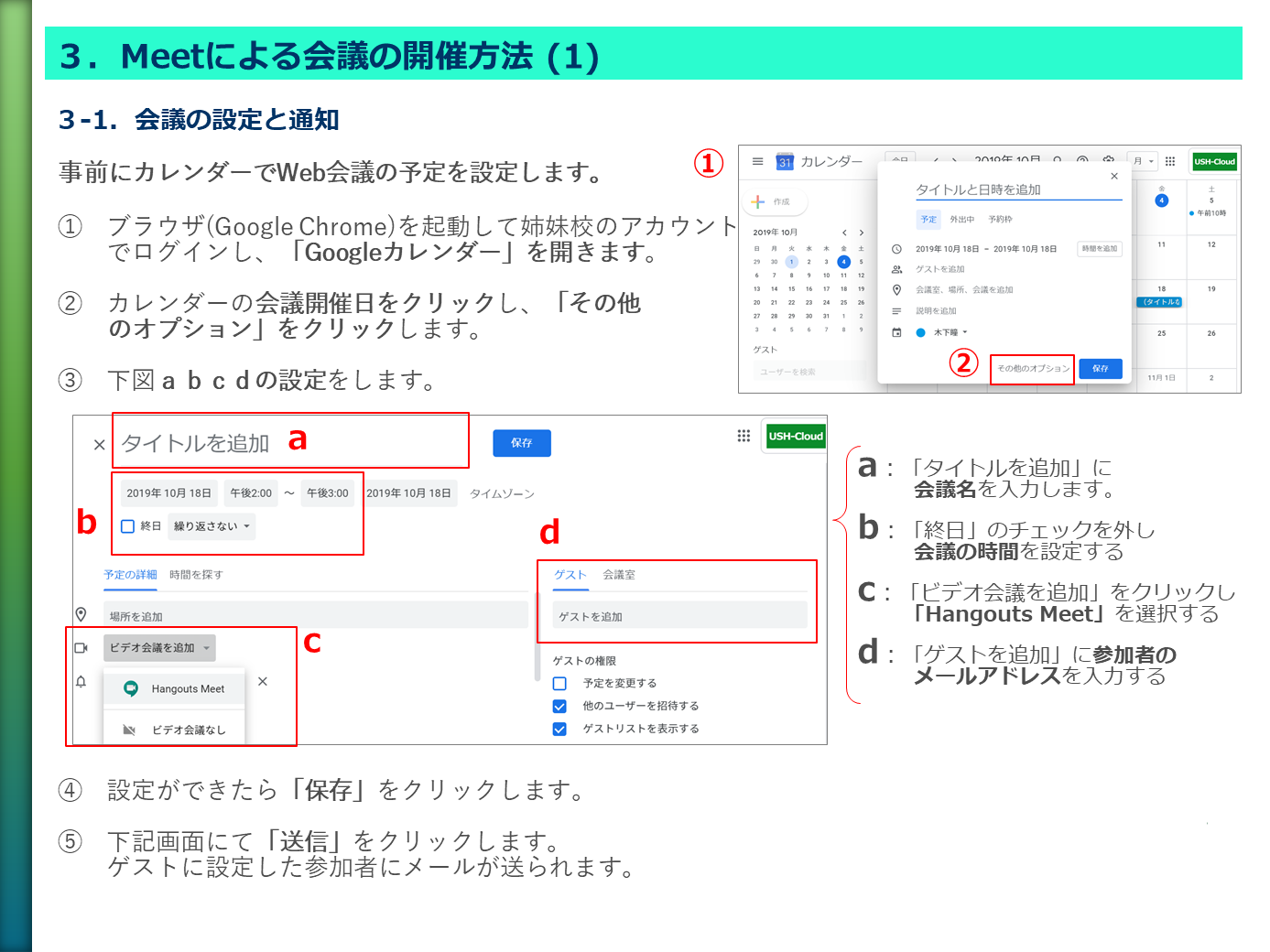Click the colorful plus 作成 icon
The width and height of the screenshot is (1270, 952).
(x=758, y=201)
